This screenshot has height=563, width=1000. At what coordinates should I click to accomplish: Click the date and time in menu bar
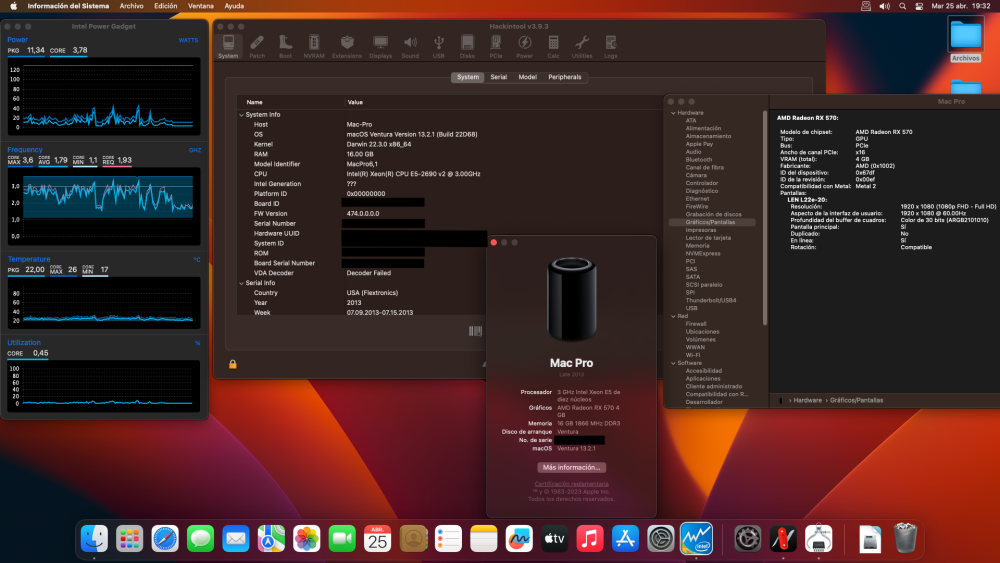960,6
